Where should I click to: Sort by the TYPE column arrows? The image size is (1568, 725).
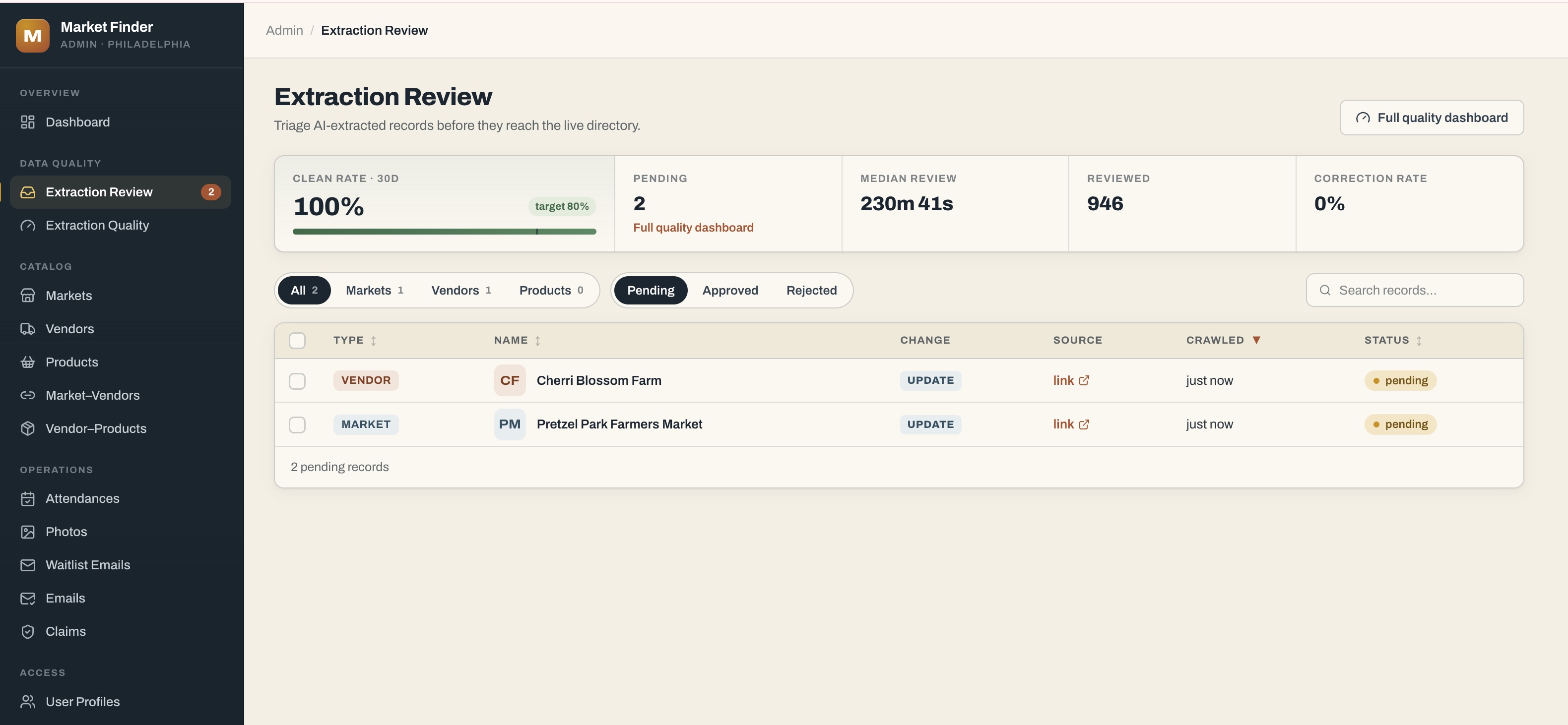(373, 341)
